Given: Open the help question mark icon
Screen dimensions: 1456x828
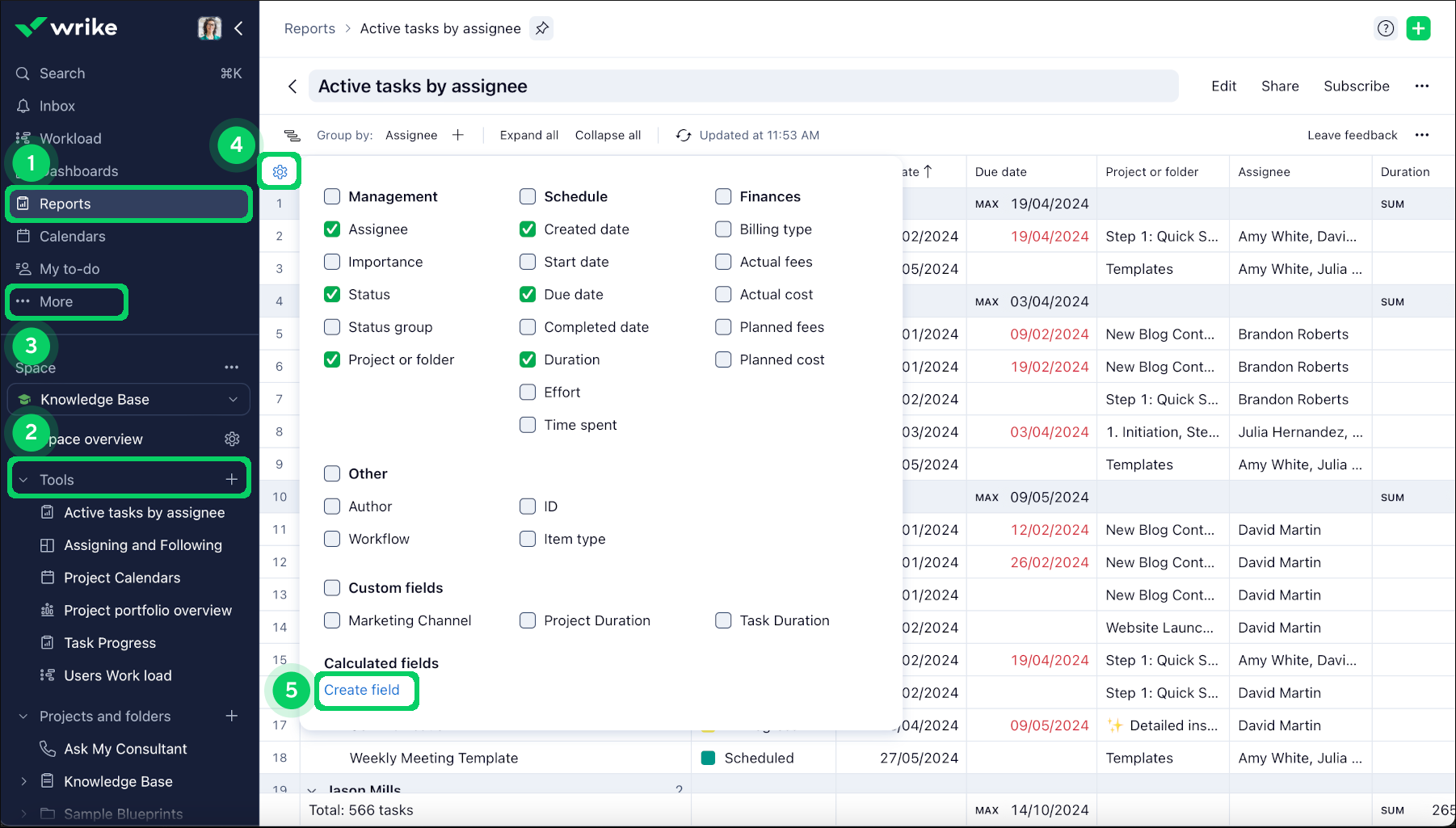Looking at the screenshot, I should point(1386,28).
